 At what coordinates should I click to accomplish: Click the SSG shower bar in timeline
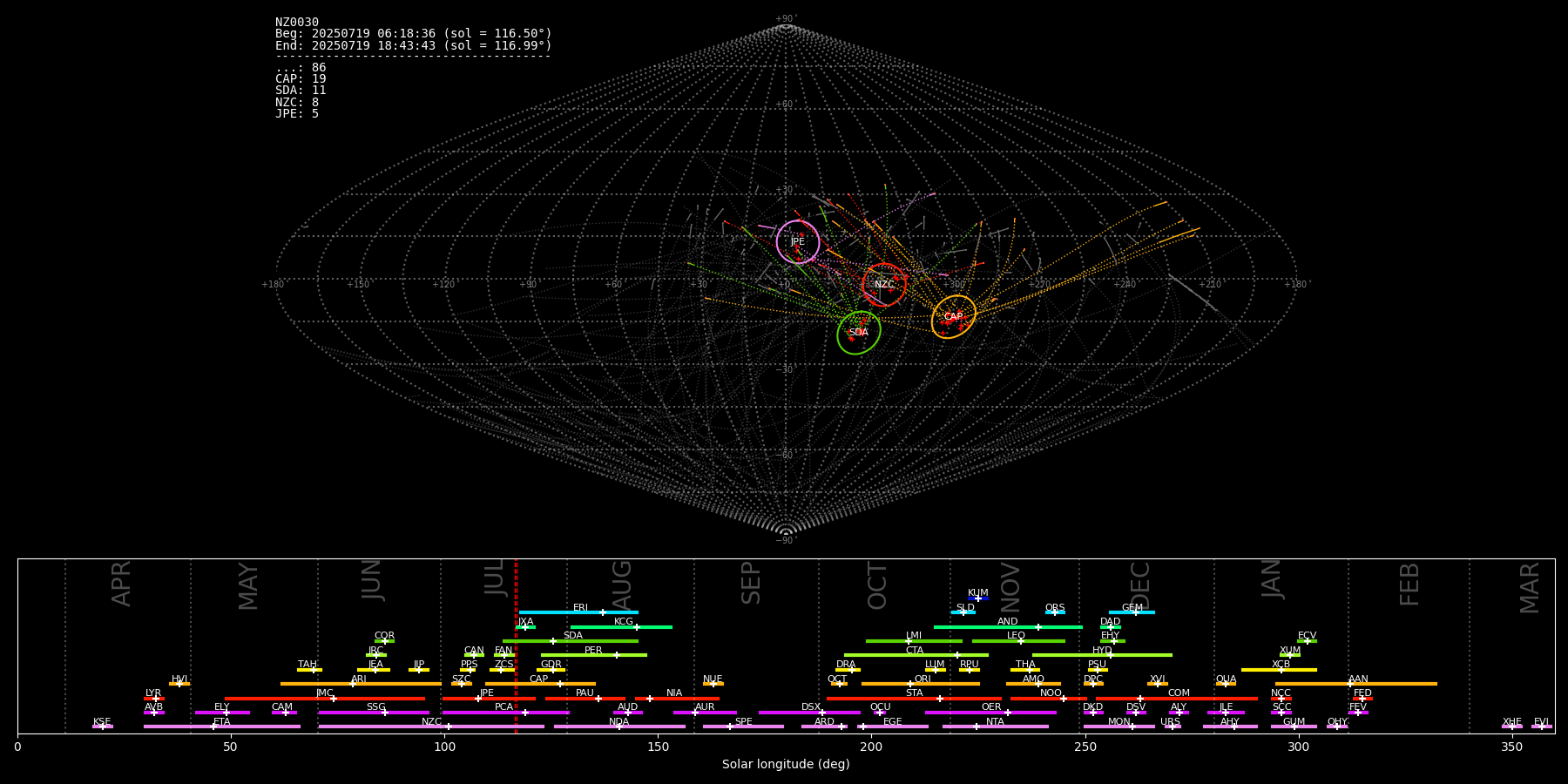(374, 713)
